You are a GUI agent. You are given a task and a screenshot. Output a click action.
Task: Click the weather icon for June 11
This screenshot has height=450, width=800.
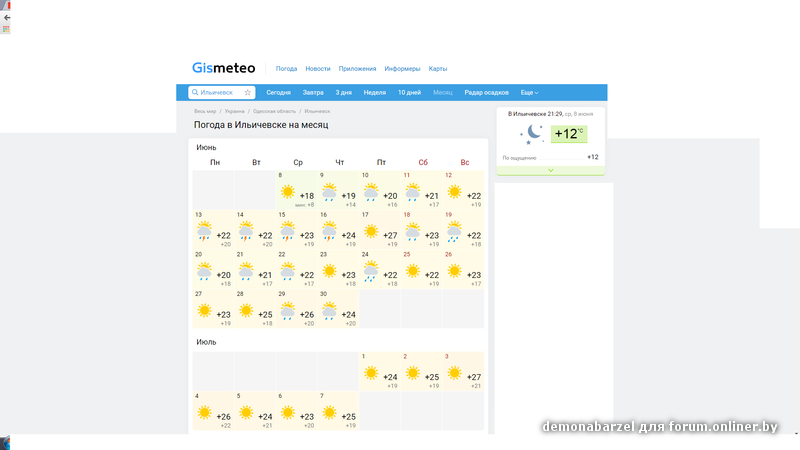tap(413, 192)
